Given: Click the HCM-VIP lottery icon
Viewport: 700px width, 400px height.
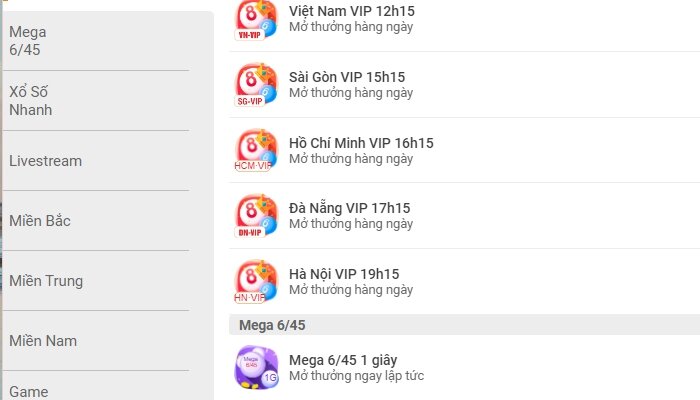Looking at the screenshot, I should (x=256, y=150).
